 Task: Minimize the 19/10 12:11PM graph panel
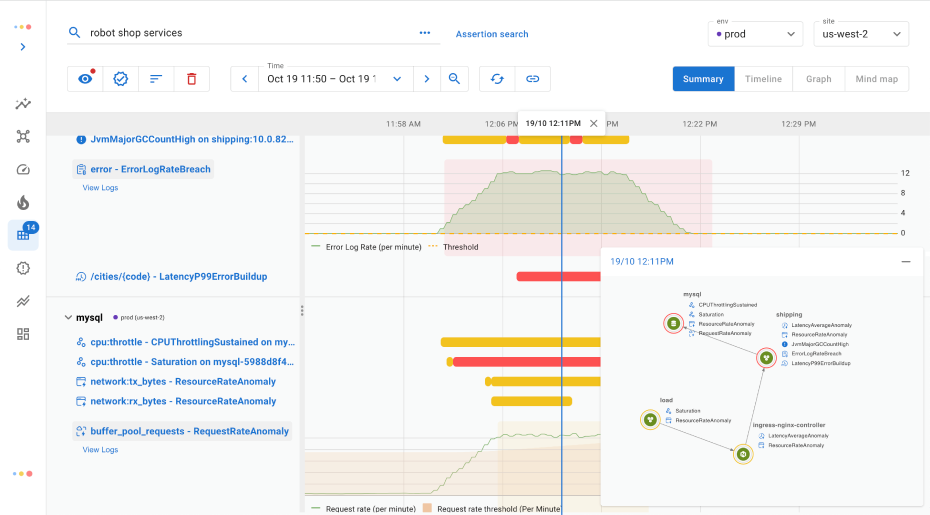pyautogui.click(x=905, y=261)
